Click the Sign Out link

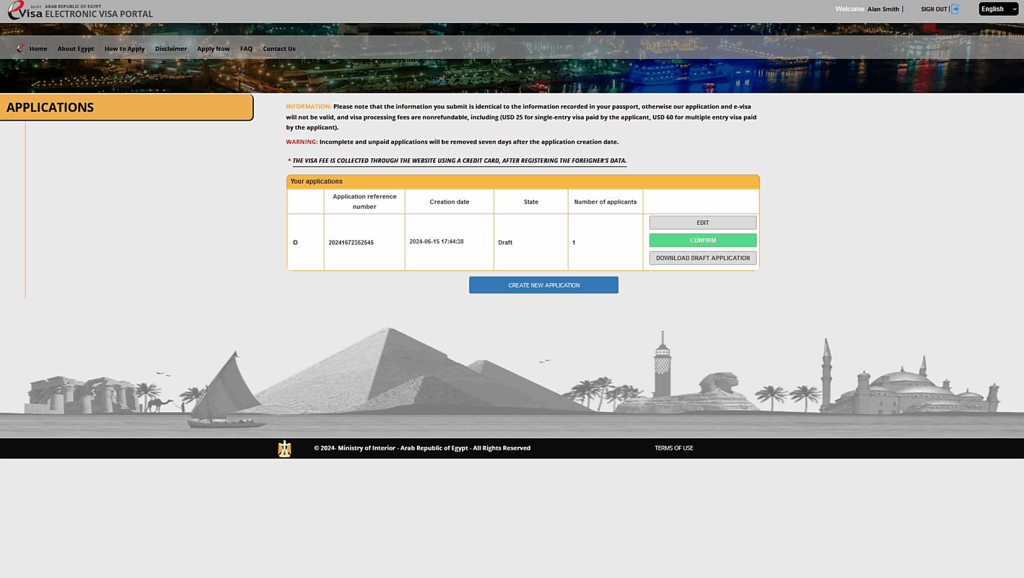(x=933, y=9)
